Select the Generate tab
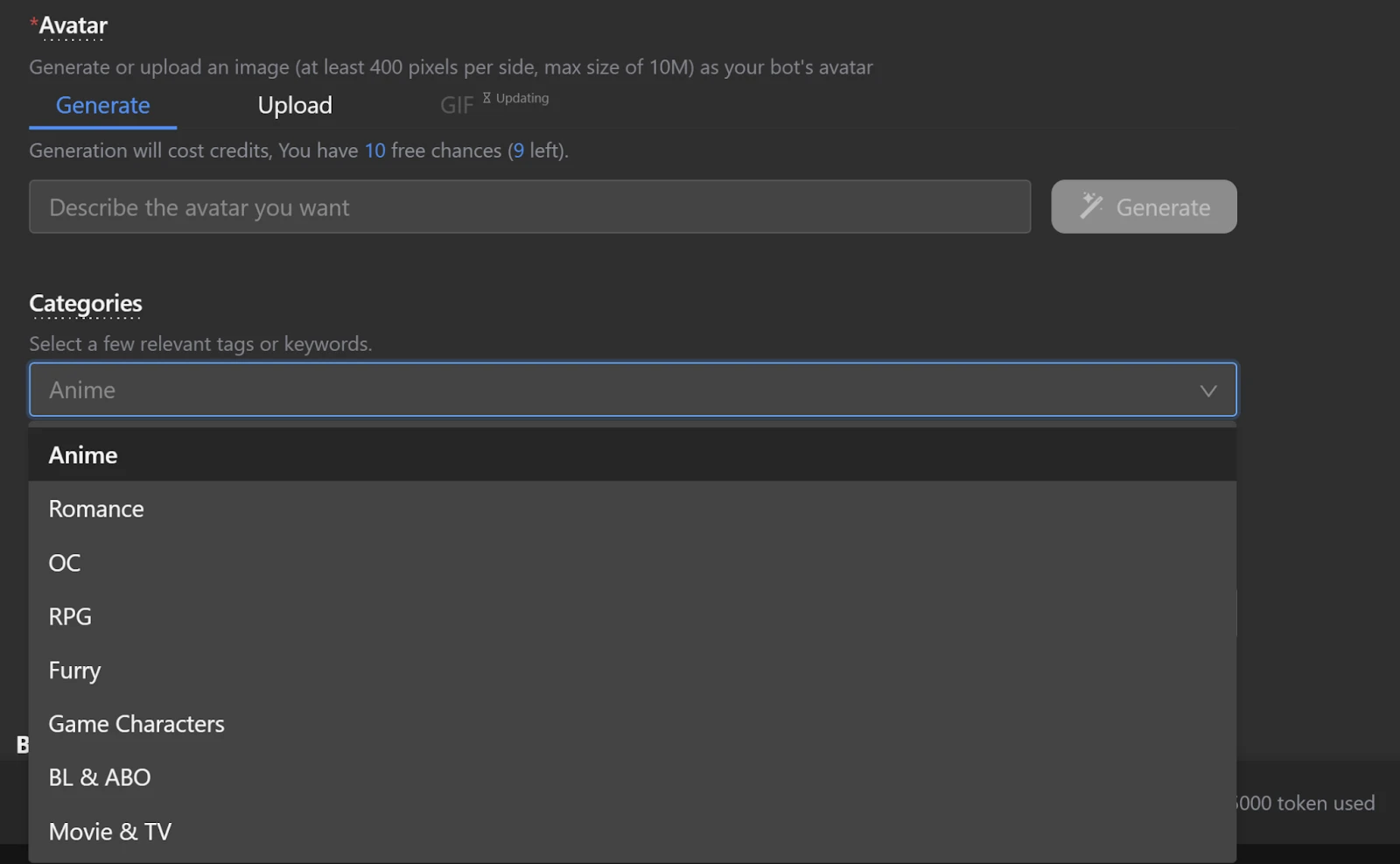 pos(102,105)
